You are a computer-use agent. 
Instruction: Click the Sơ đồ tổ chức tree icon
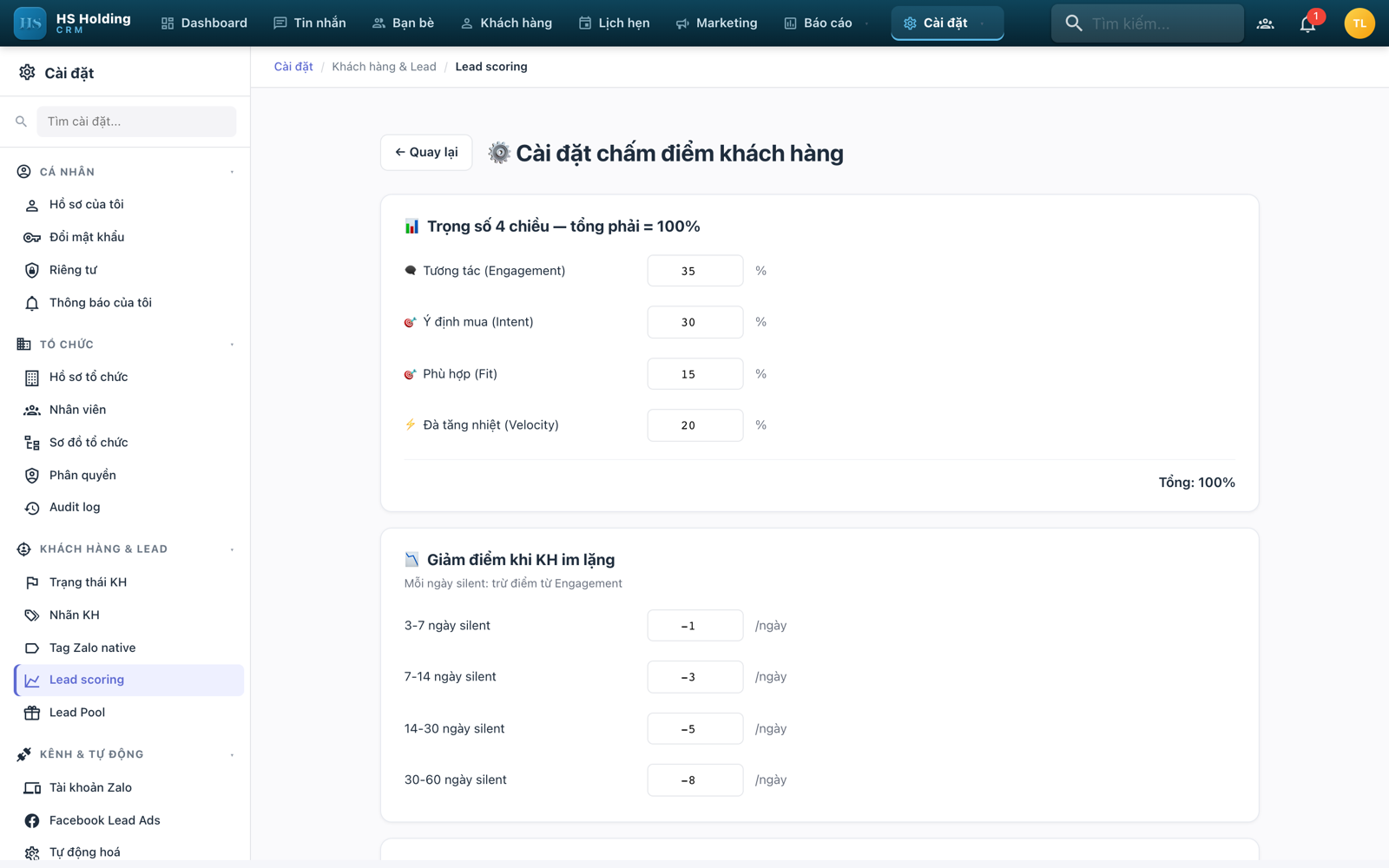click(32, 443)
